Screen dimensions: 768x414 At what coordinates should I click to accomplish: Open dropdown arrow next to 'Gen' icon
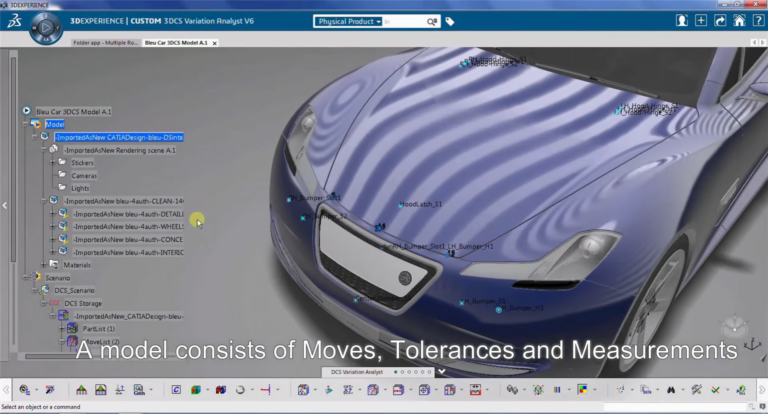[151, 390]
